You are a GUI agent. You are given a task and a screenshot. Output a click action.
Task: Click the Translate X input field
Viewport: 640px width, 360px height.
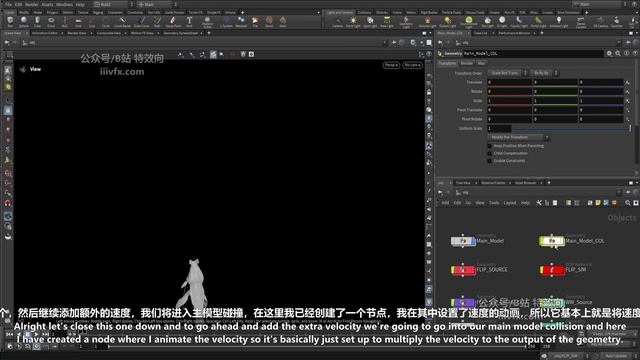[509, 82]
